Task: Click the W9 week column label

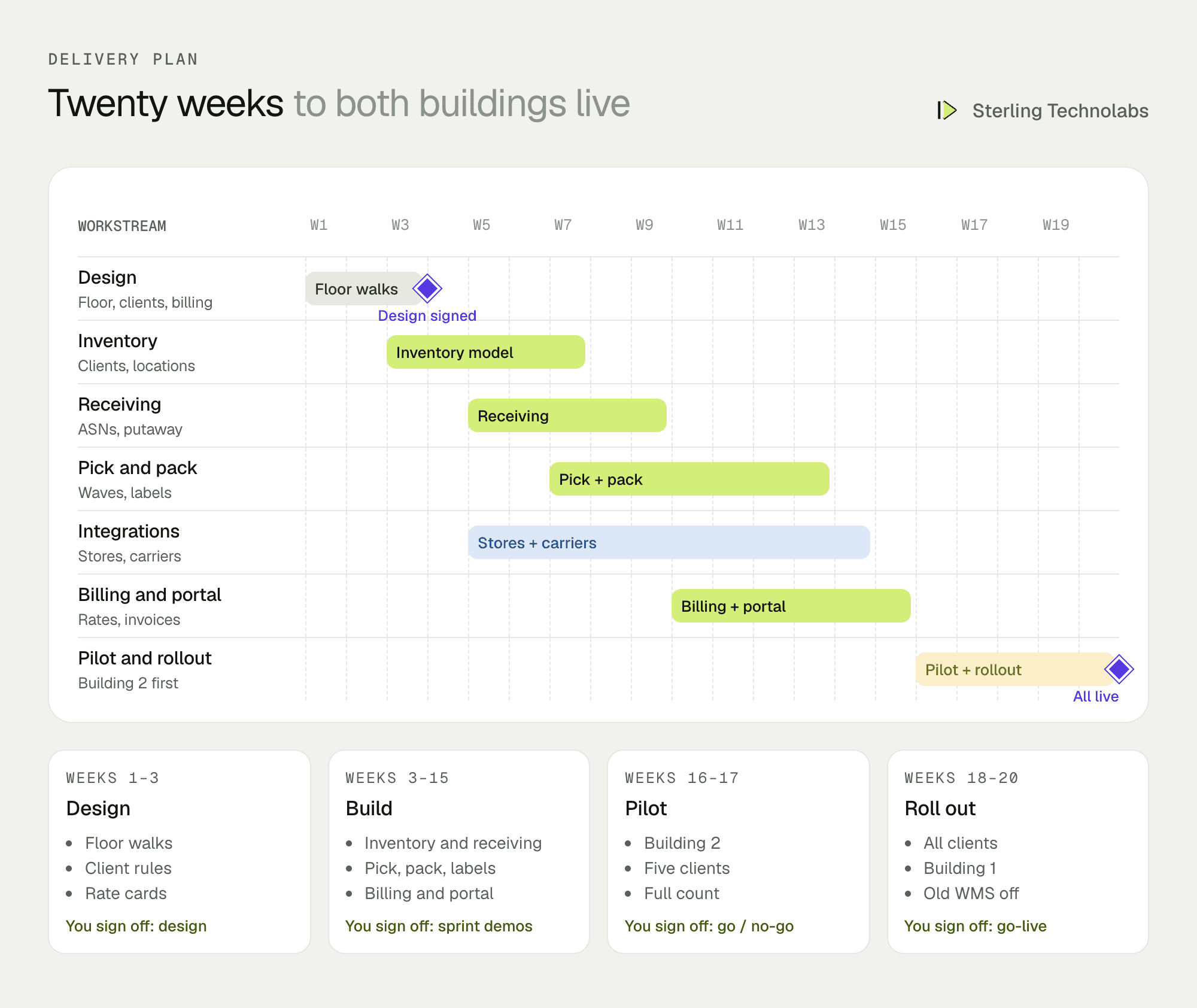Action: (x=644, y=225)
